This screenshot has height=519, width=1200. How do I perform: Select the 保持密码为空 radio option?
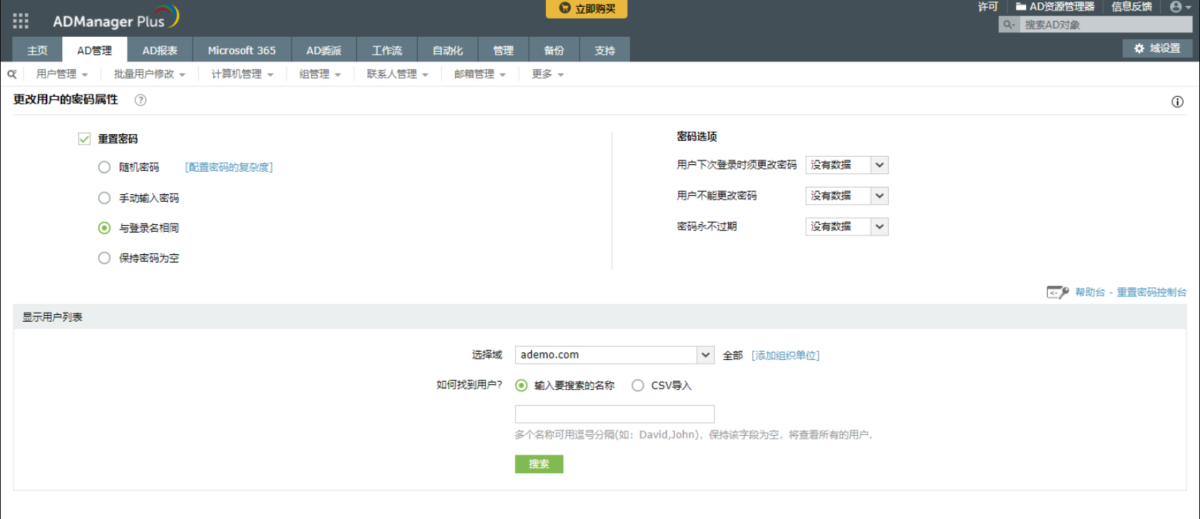(104, 258)
